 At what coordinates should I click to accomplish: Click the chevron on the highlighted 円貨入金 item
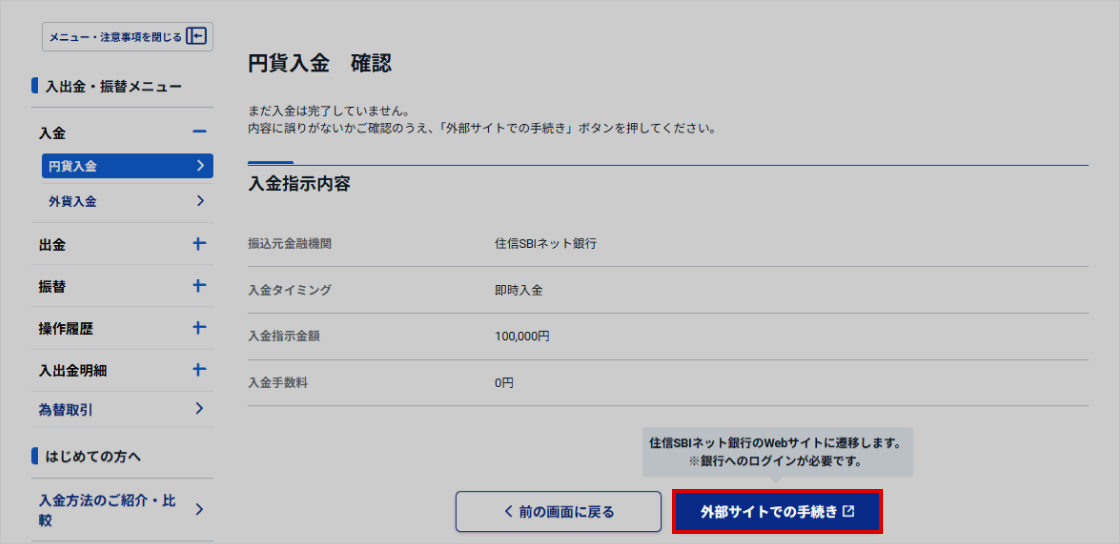click(200, 166)
